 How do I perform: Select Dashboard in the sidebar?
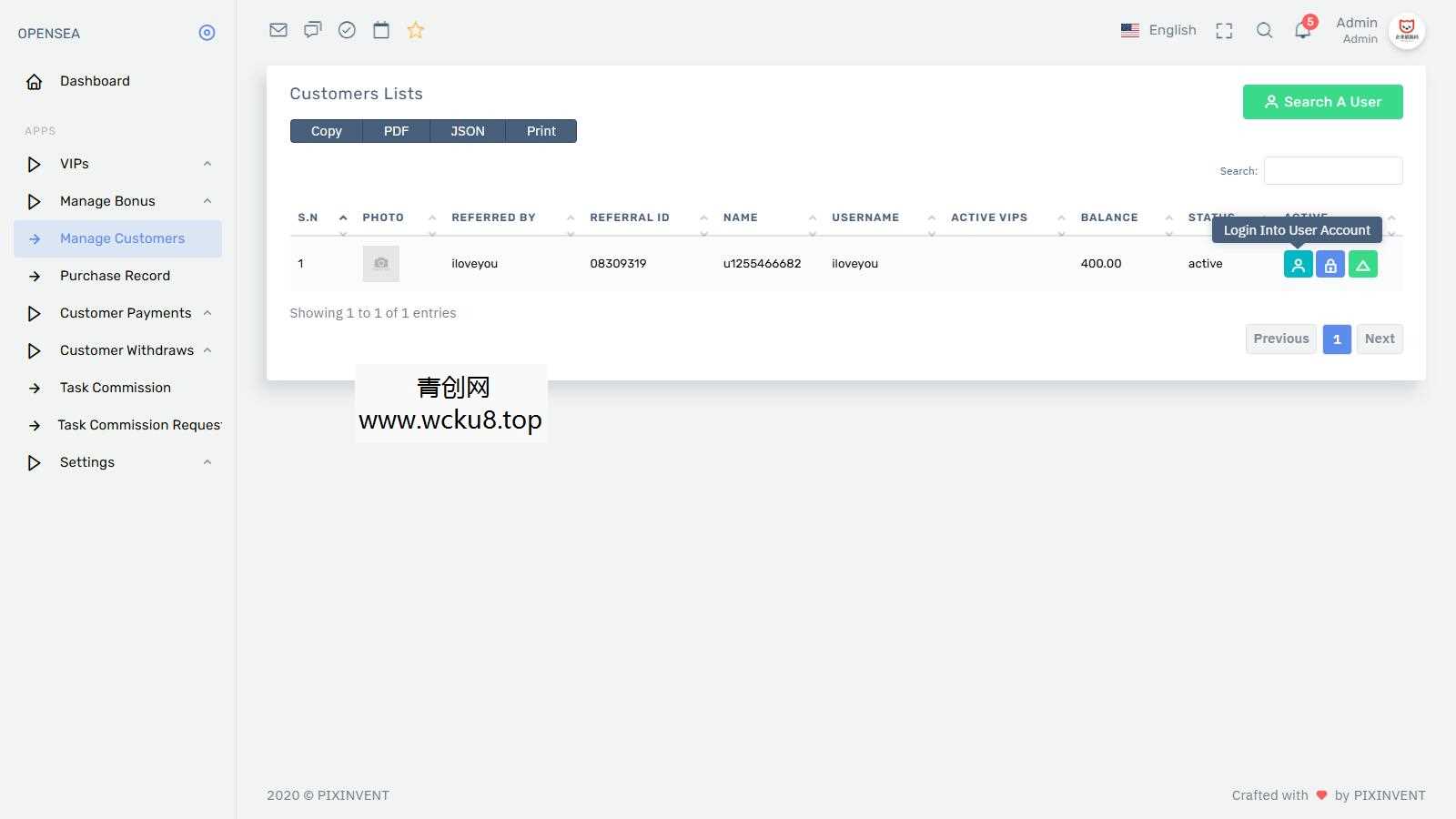pyautogui.click(x=95, y=81)
